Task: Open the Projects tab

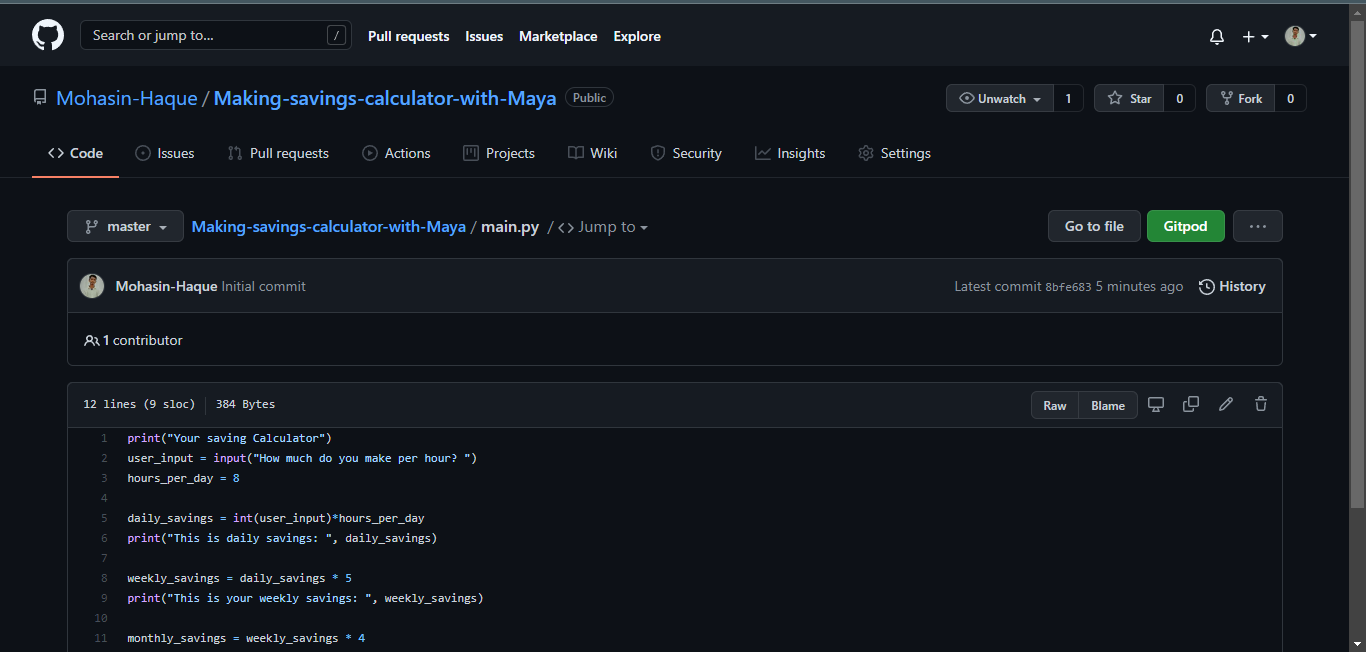Action: tap(499, 153)
